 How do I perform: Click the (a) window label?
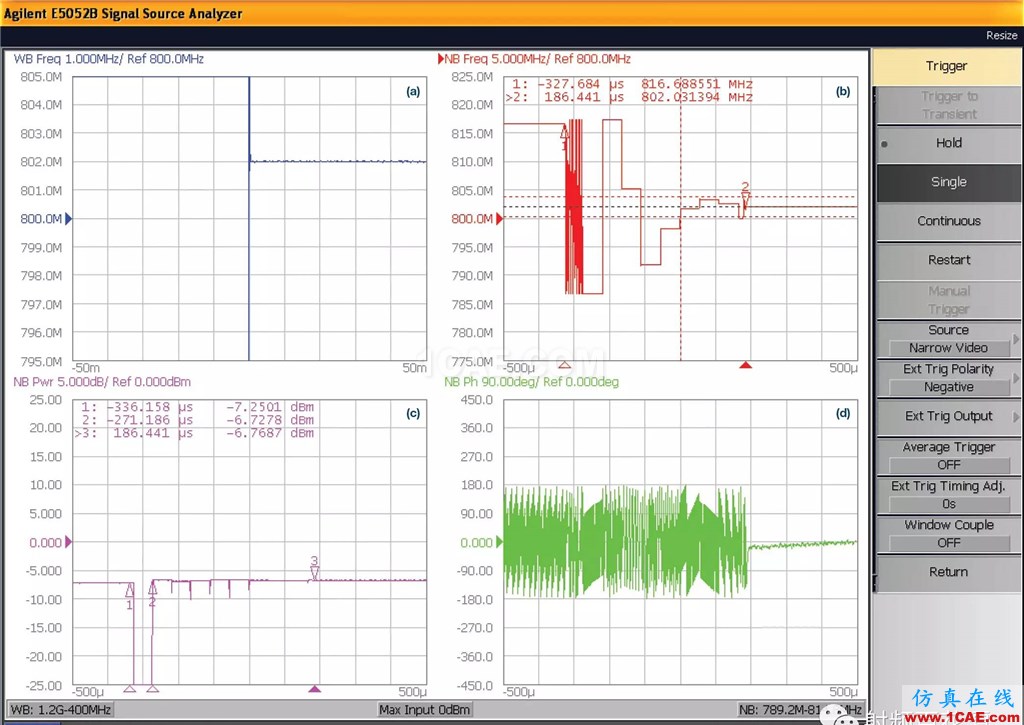pos(413,91)
